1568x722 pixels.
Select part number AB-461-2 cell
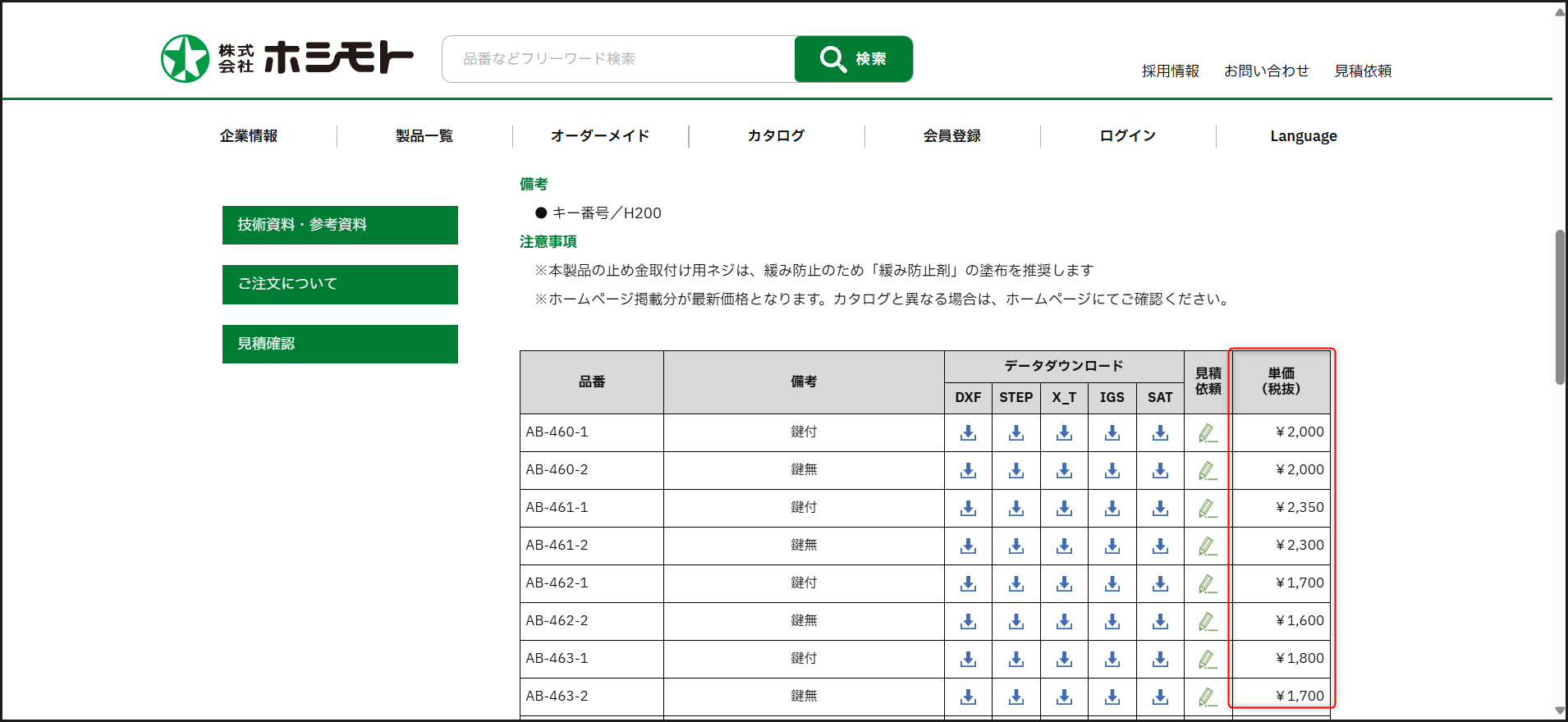[592, 546]
